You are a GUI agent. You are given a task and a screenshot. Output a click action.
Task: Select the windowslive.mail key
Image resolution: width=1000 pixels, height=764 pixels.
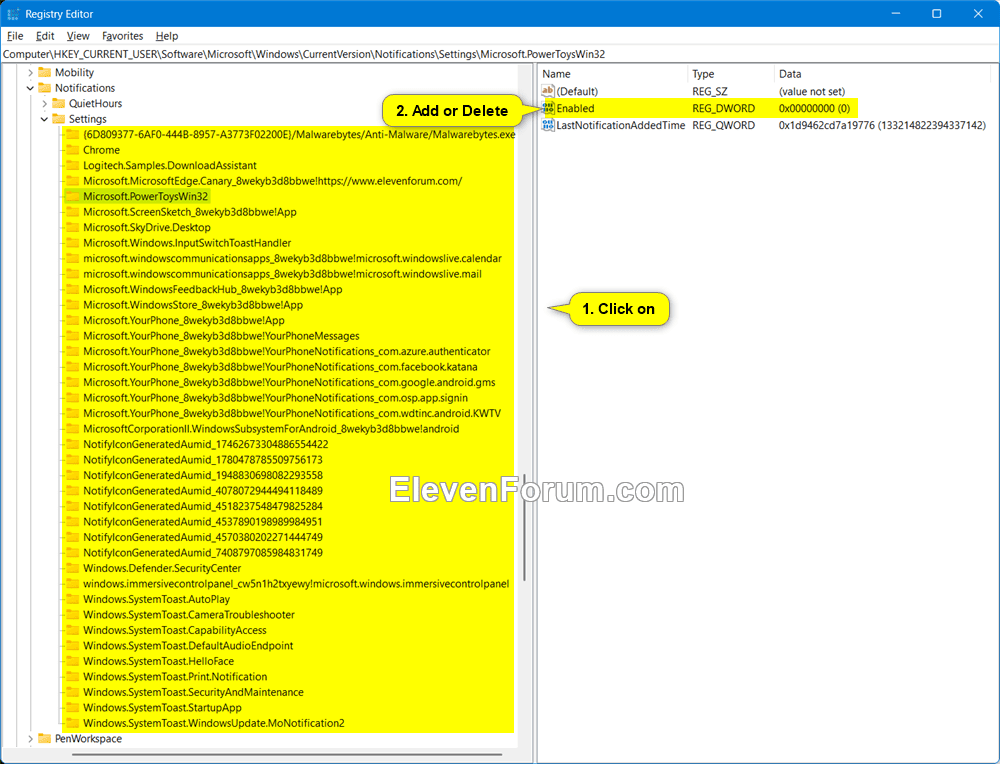(282, 274)
